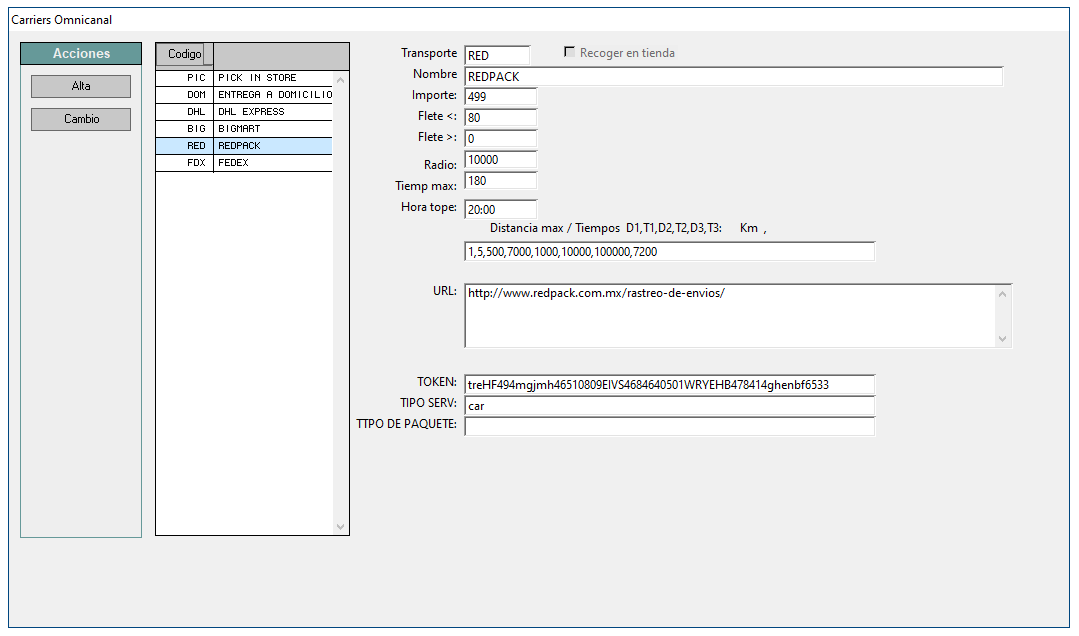
Task: Click the Distancia max / Tiempos values field
Action: (670, 252)
